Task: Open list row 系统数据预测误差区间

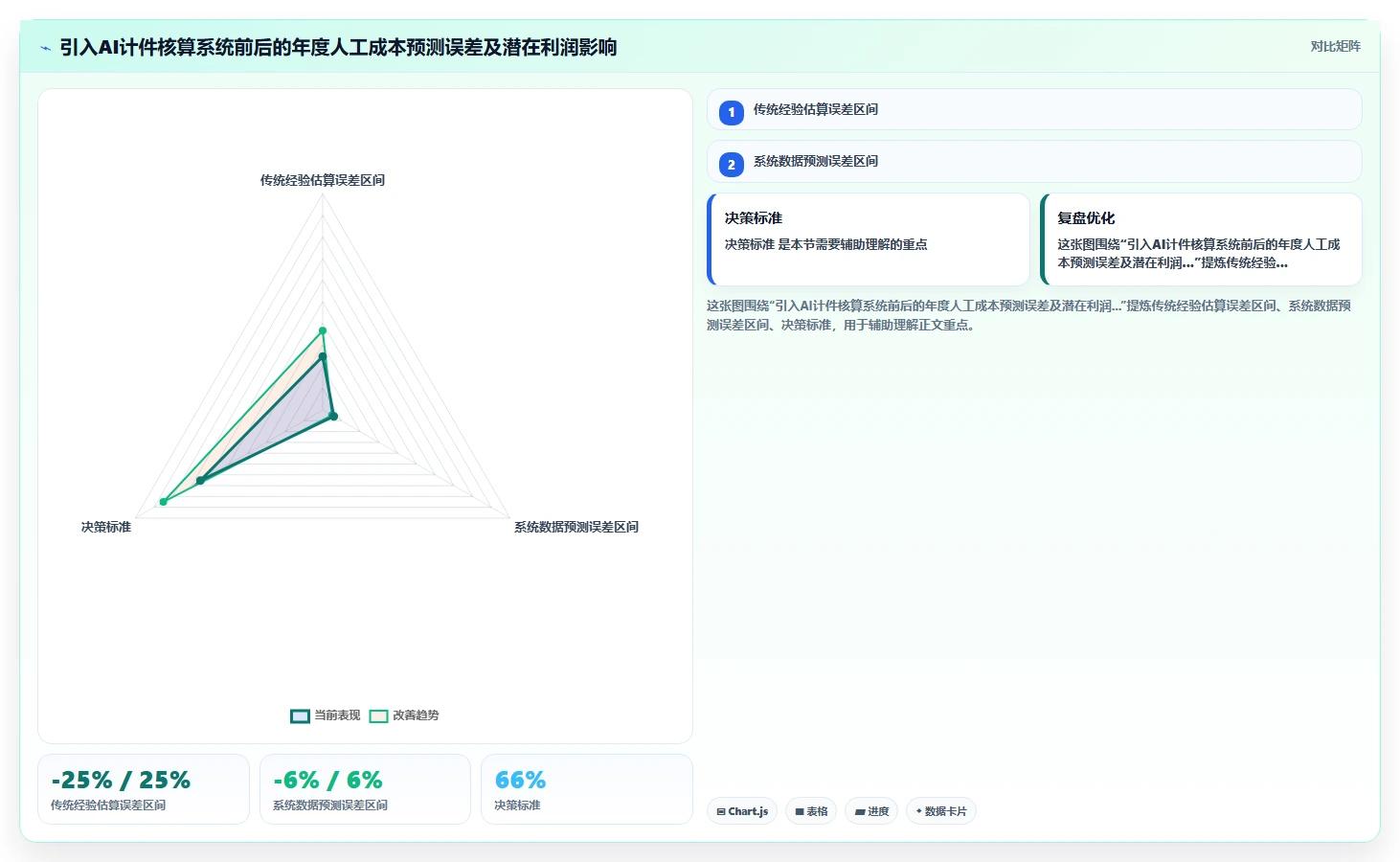Action: 1034,161
